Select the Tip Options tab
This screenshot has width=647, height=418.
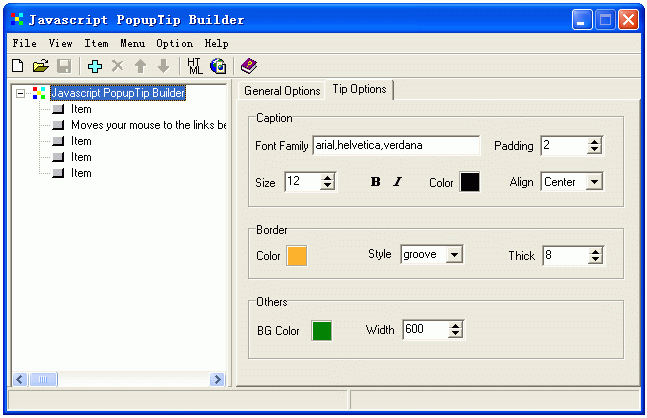359,89
